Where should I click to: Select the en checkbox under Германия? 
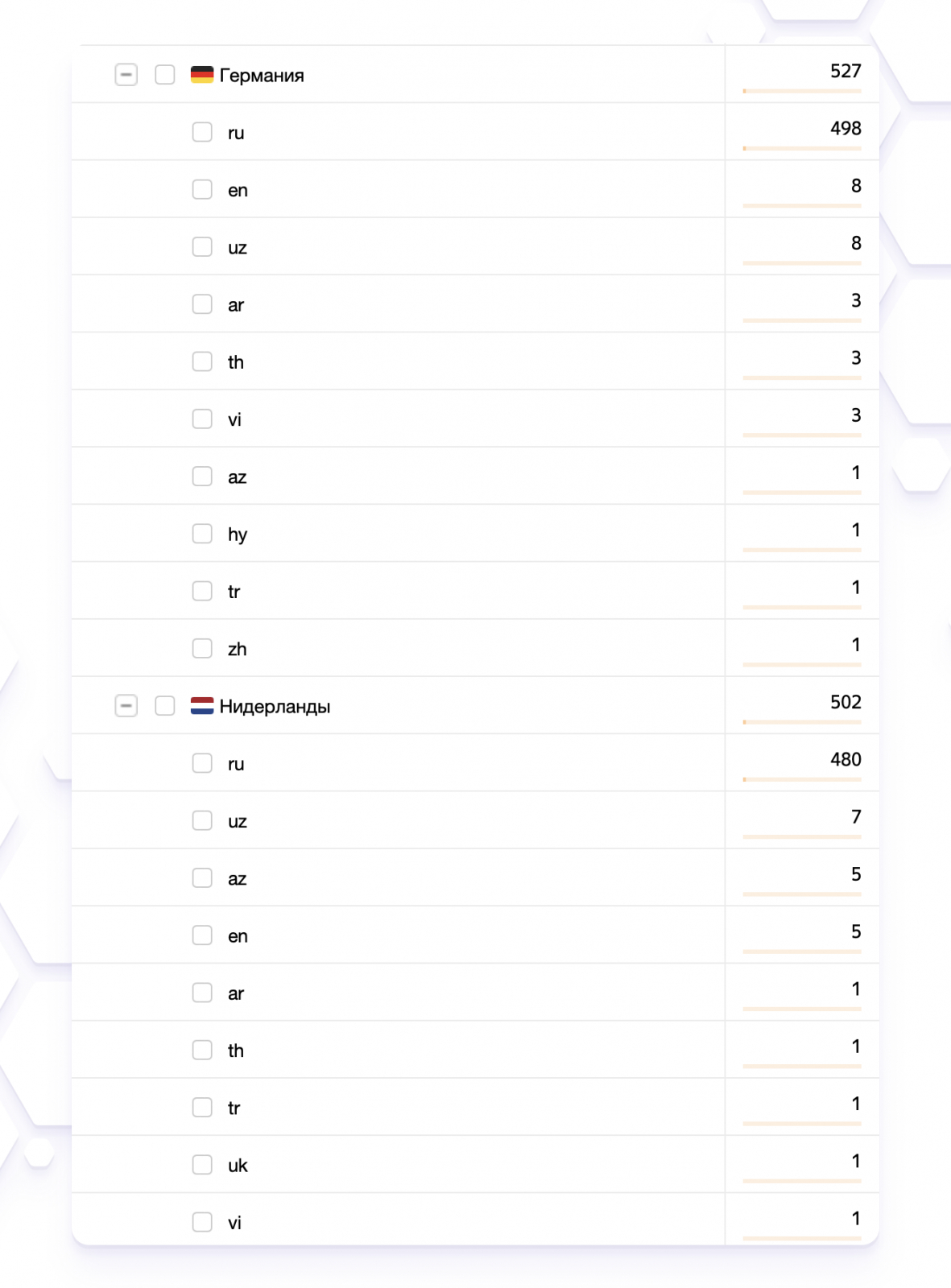tap(202, 189)
